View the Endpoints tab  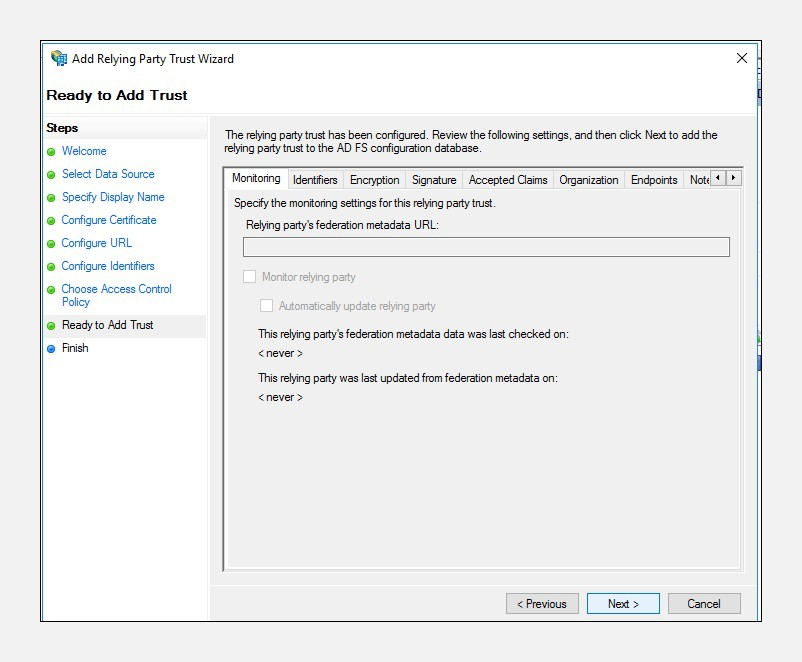click(x=654, y=180)
